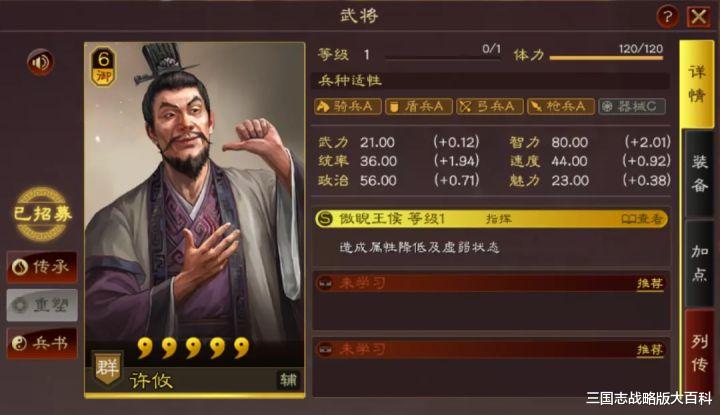The width and height of the screenshot is (720, 415).
Task: Select the 器械C siege aptitude icon
Action: [632, 107]
